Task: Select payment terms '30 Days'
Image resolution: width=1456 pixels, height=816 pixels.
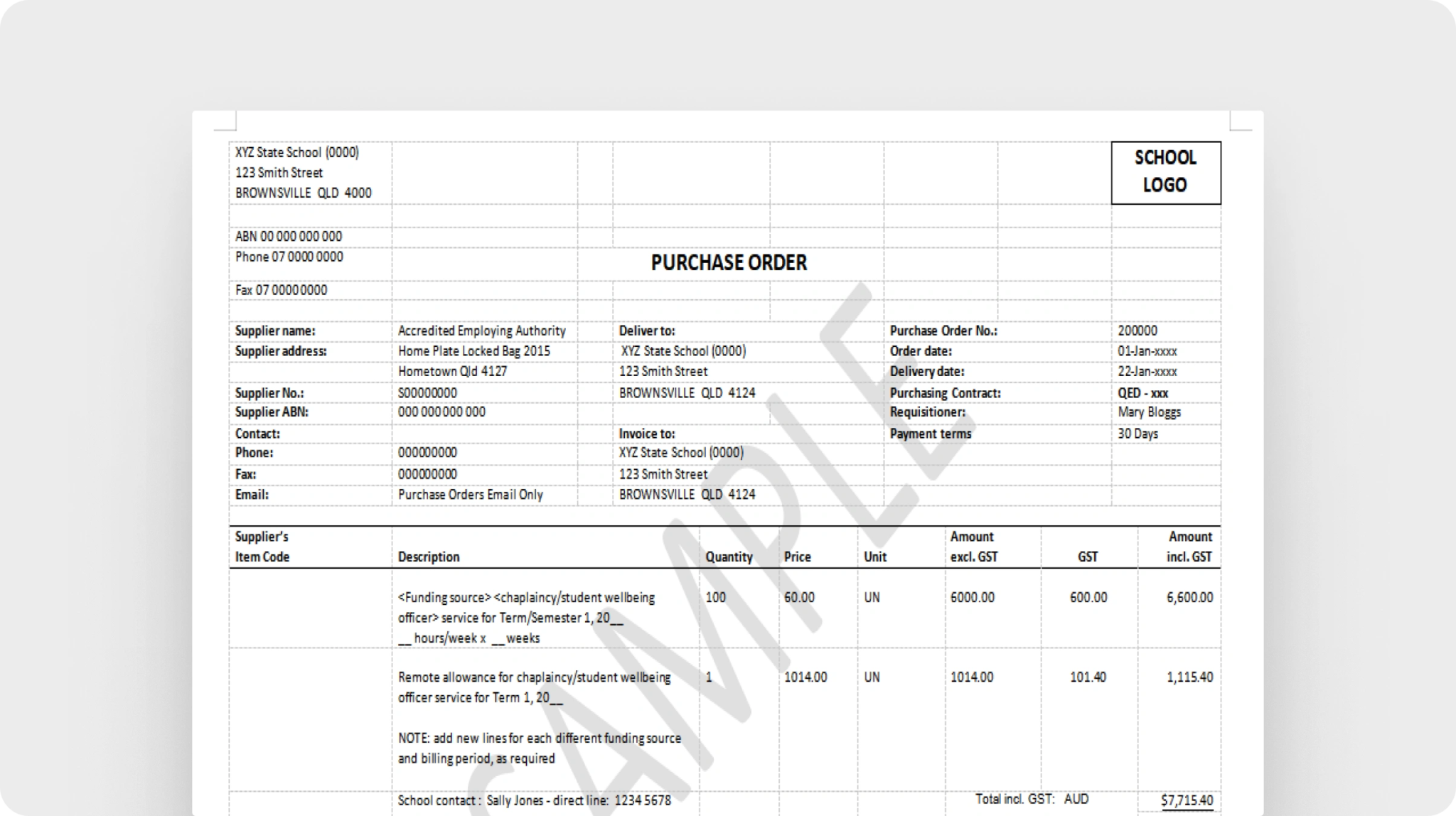Action: (1137, 434)
